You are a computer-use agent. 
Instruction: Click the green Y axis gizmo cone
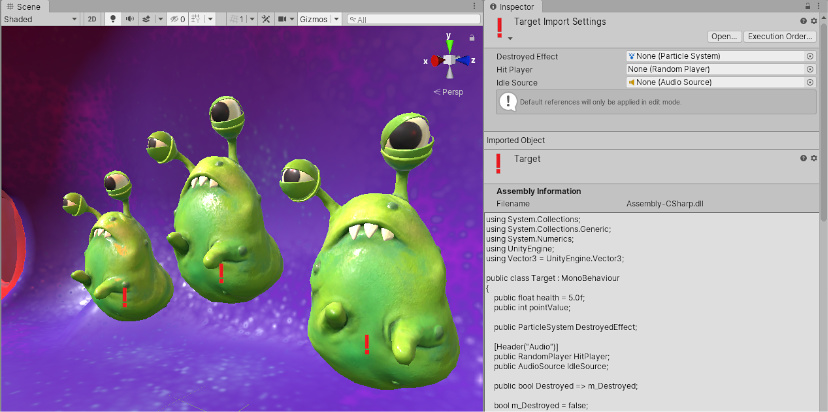[450, 42]
